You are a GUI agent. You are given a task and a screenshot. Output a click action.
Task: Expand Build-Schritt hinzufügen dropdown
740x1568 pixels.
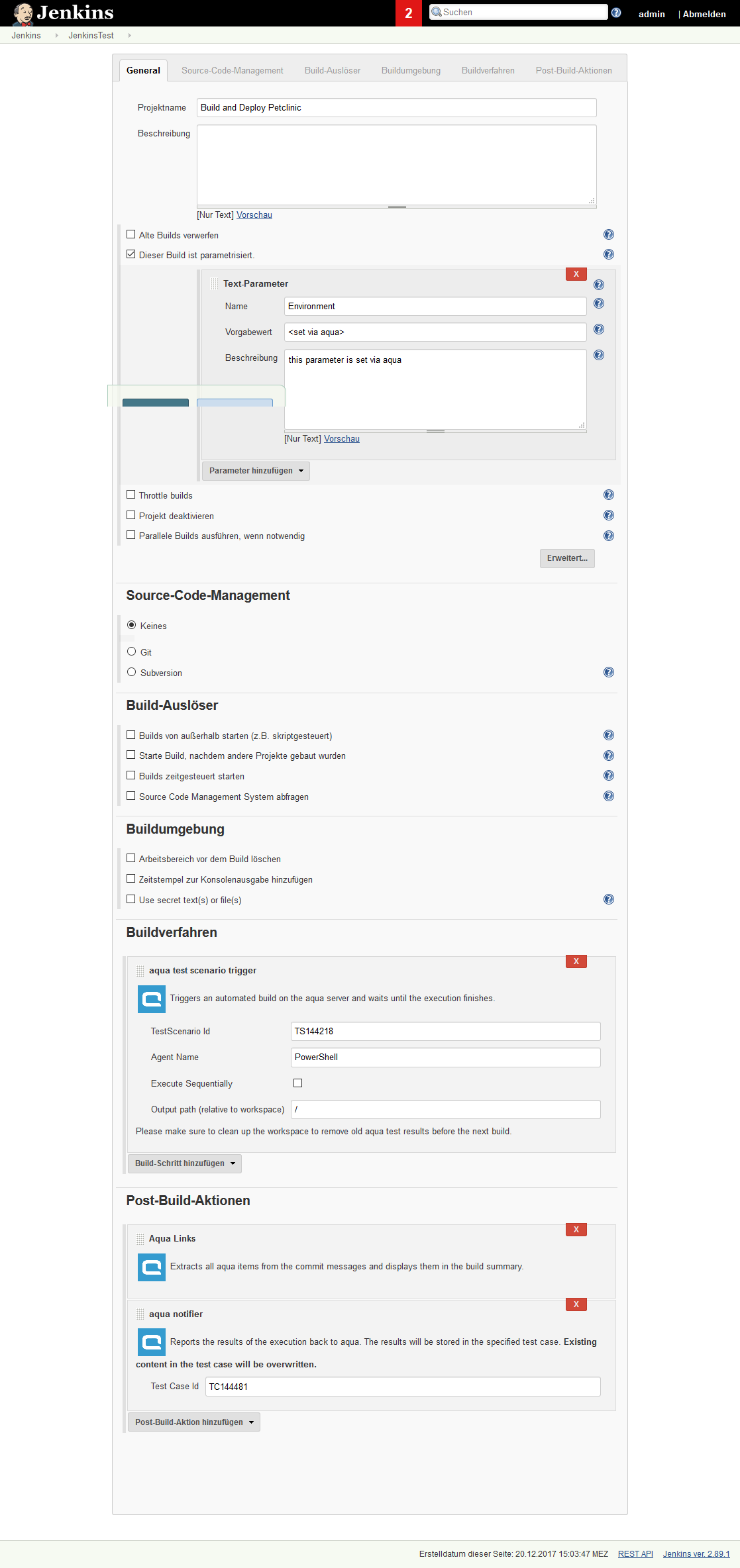point(185,1163)
